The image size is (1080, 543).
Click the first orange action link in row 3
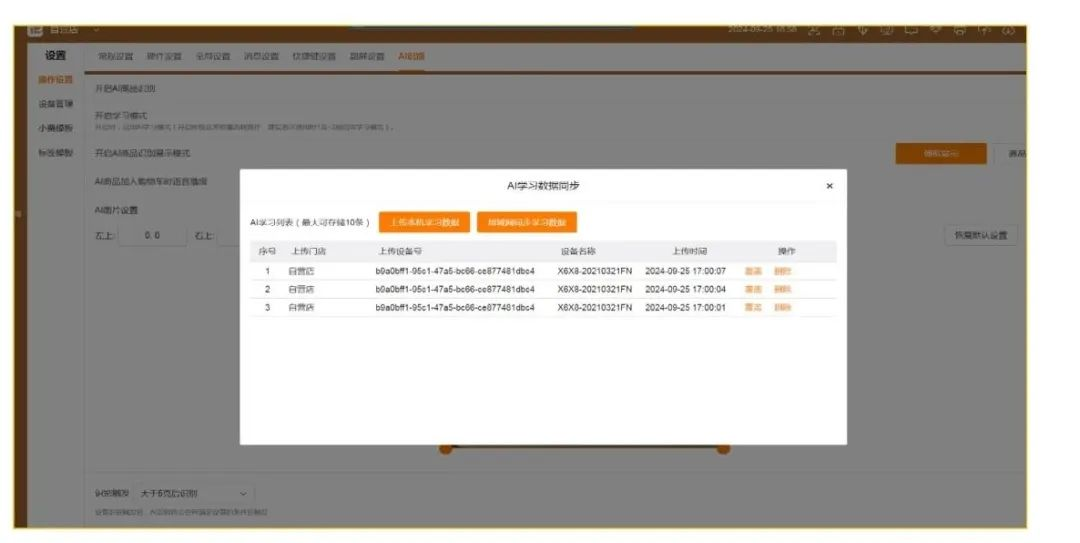click(x=753, y=307)
